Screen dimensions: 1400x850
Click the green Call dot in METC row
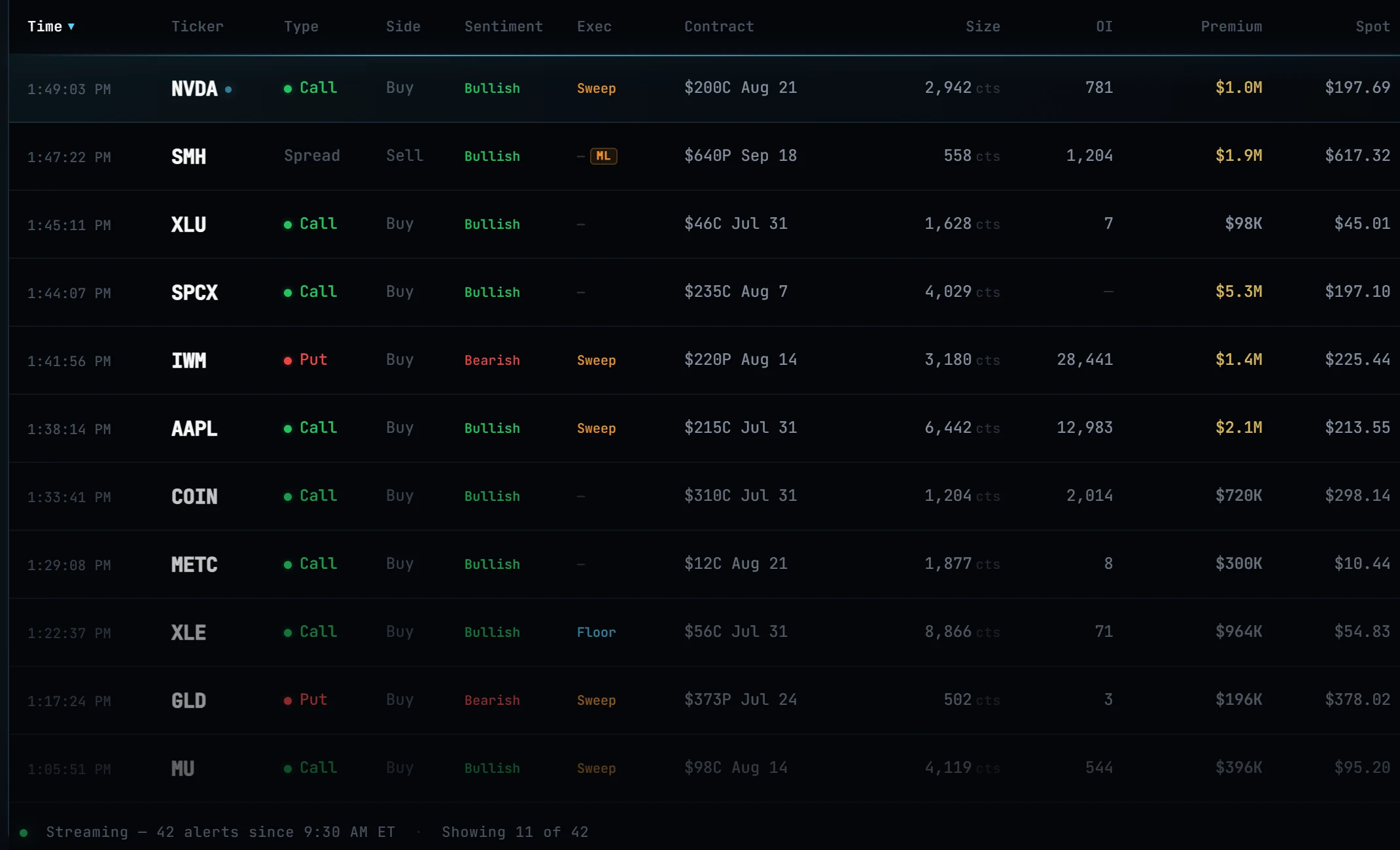pos(288,565)
